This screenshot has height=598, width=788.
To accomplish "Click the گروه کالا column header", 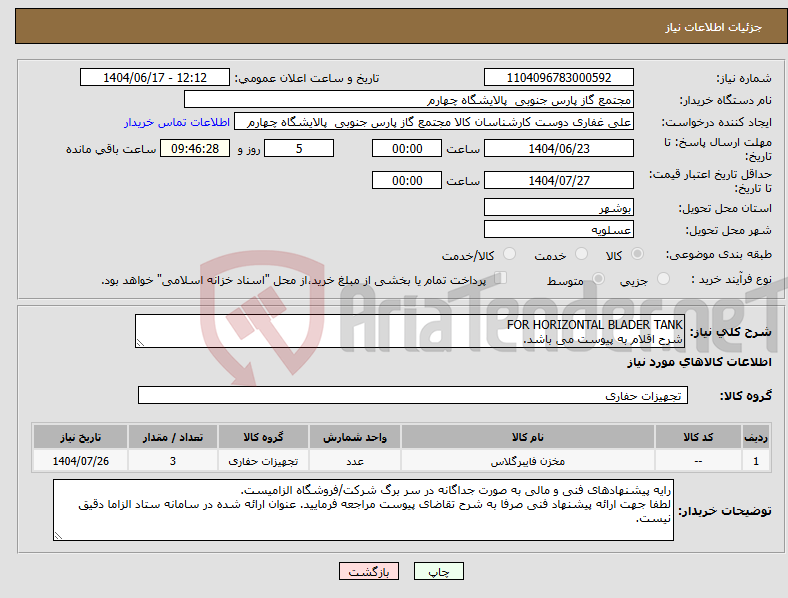I will tap(263, 437).
